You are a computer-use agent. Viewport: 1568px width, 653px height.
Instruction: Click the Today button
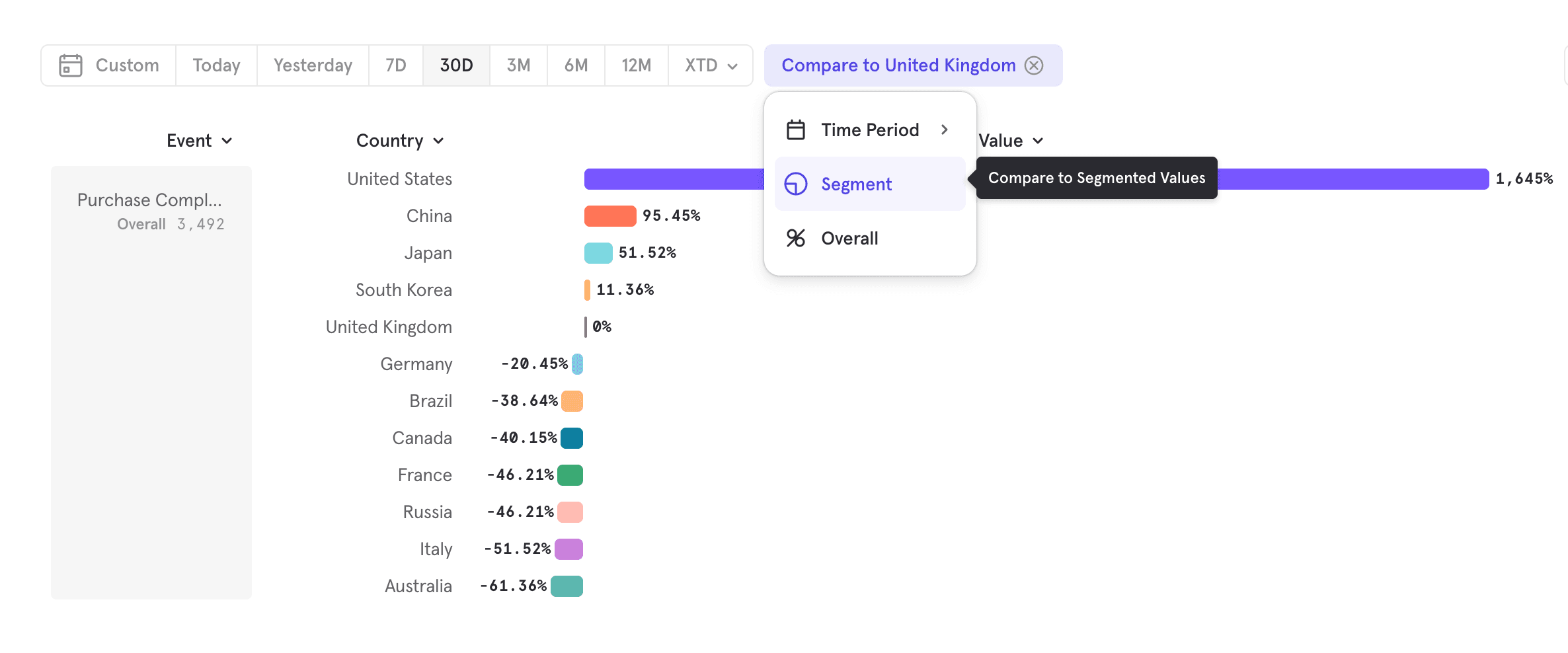click(216, 65)
